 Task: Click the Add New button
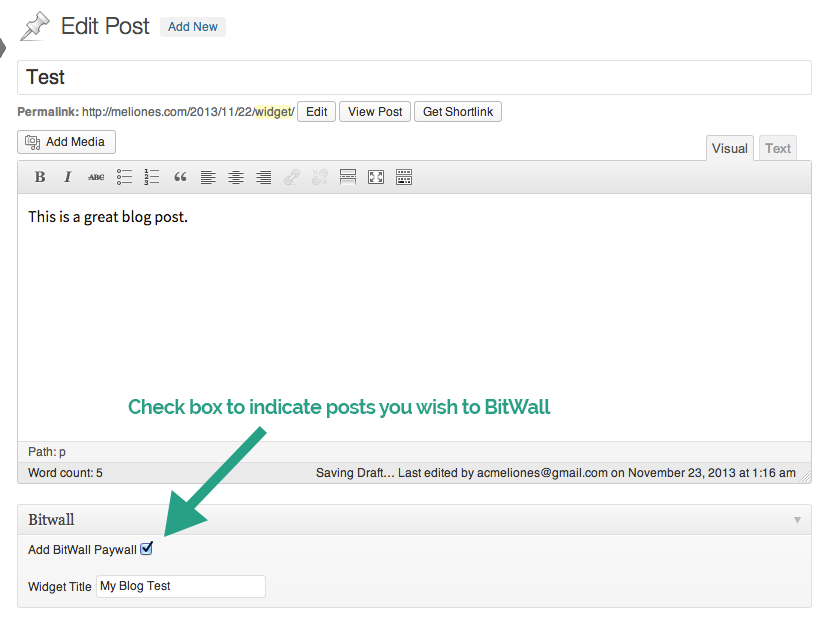[193, 27]
